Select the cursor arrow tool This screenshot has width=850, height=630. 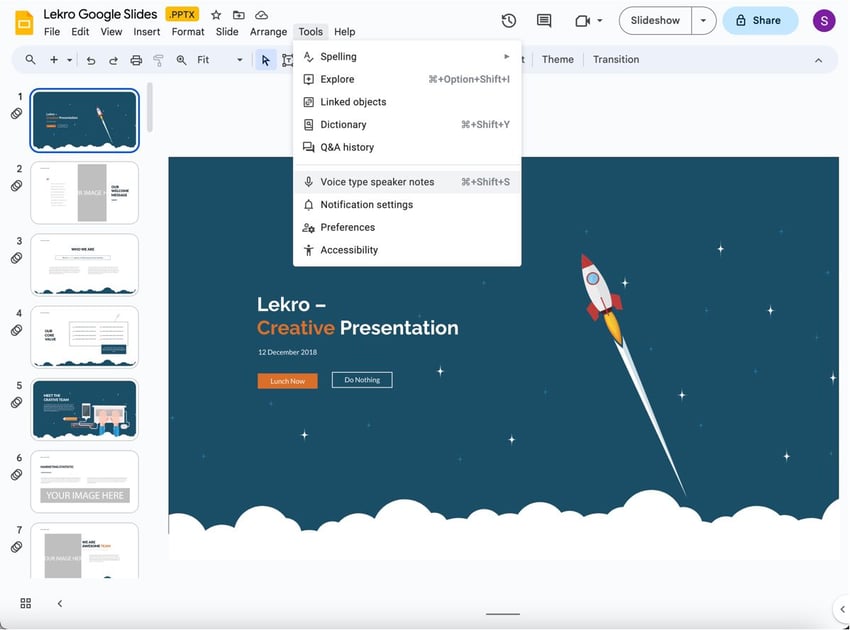click(x=264, y=59)
